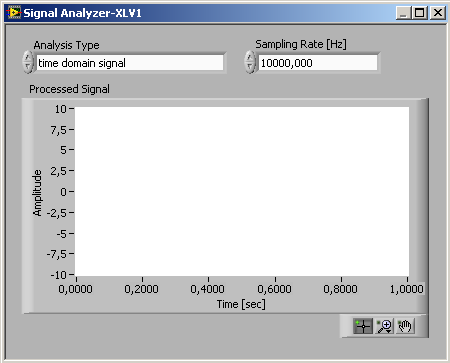
Task: Increase the Sampling Rate with up arrow
Action: click(250, 57)
